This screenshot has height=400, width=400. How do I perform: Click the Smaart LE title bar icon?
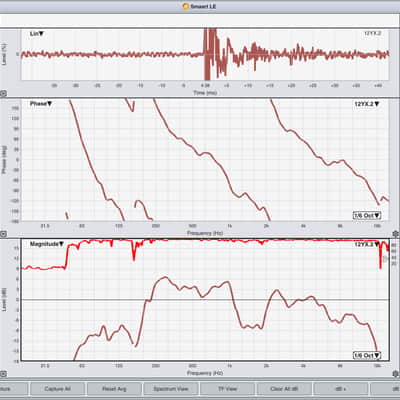tap(186, 6)
